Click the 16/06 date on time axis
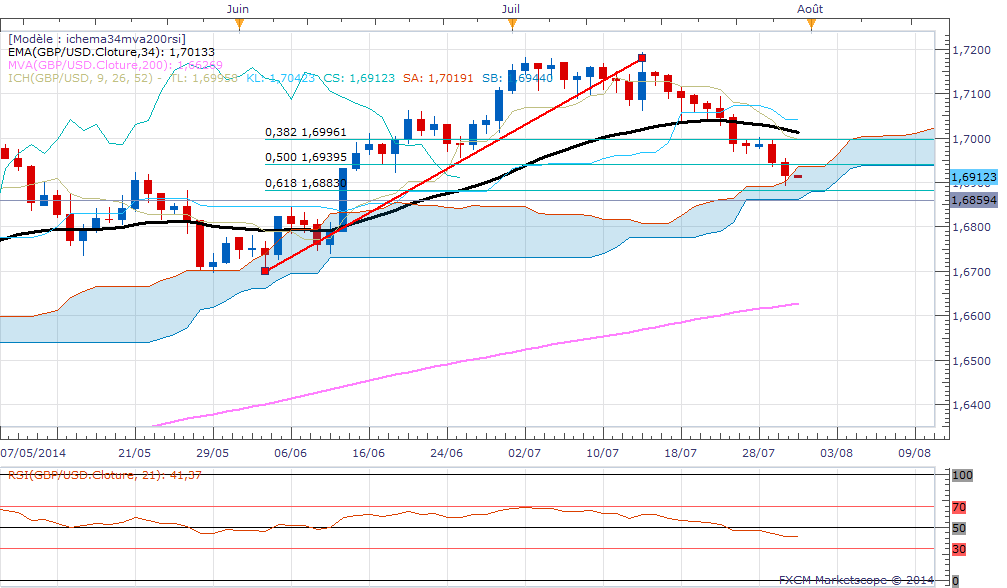Image resolution: width=1007 pixels, height=588 pixels. [367, 452]
